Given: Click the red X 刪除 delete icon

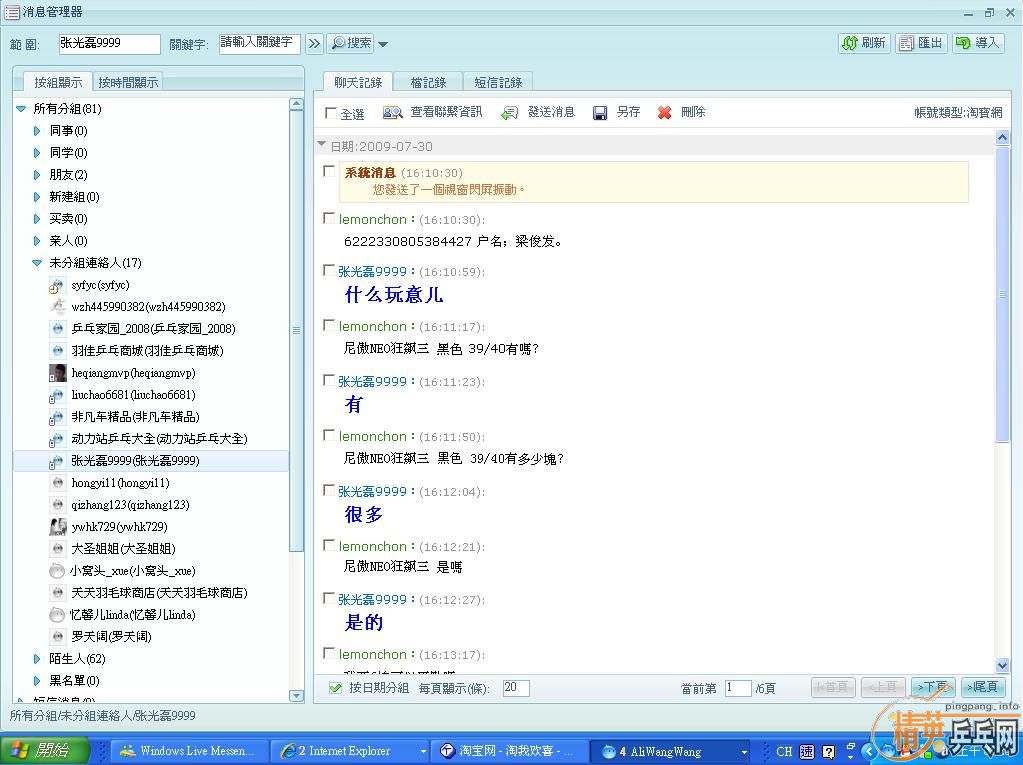Looking at the screenshot, I should [664, 113].
